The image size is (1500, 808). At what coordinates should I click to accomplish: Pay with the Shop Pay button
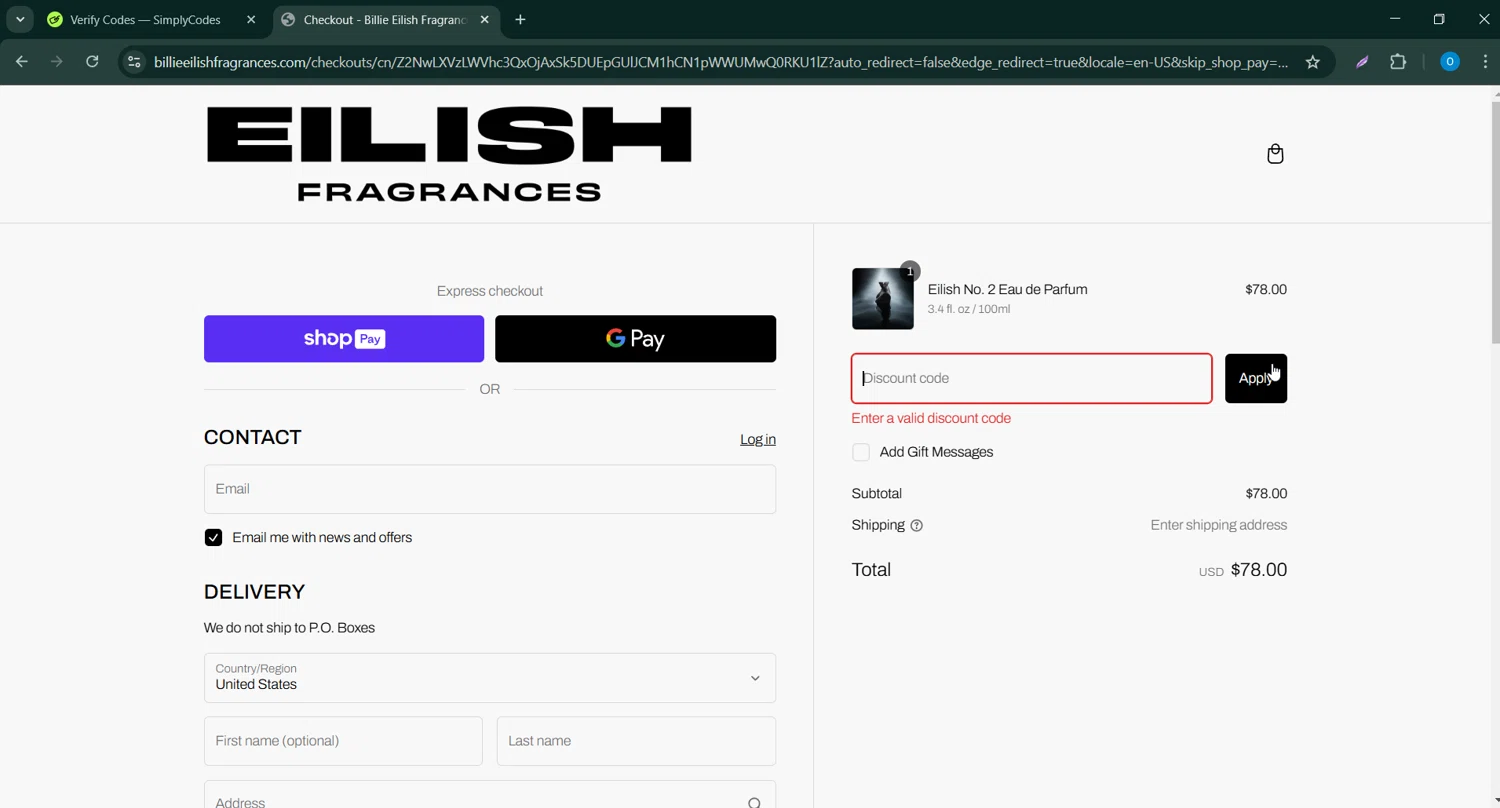[344, 339]
